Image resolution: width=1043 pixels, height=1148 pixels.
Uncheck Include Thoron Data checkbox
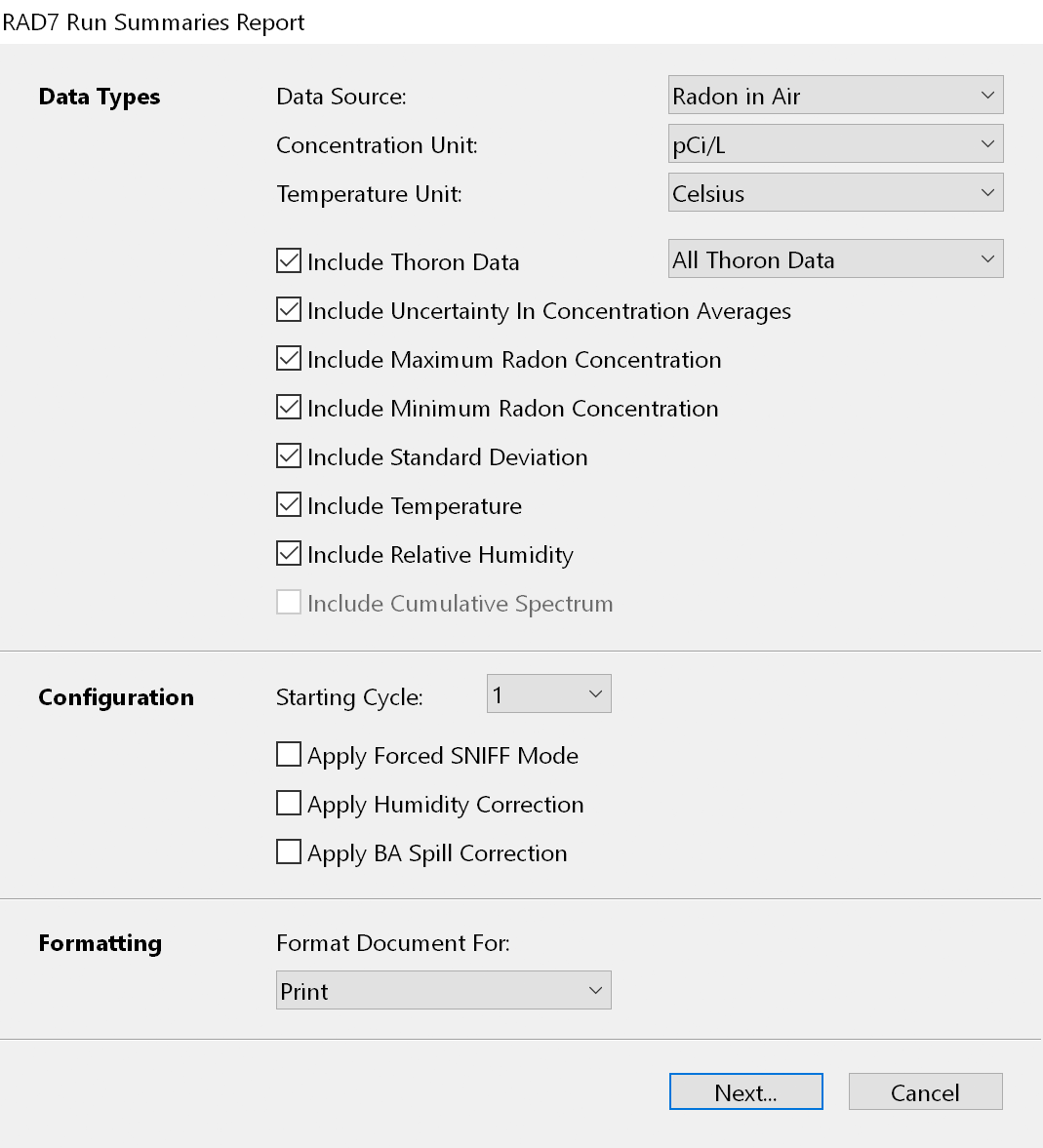point(289,261)
